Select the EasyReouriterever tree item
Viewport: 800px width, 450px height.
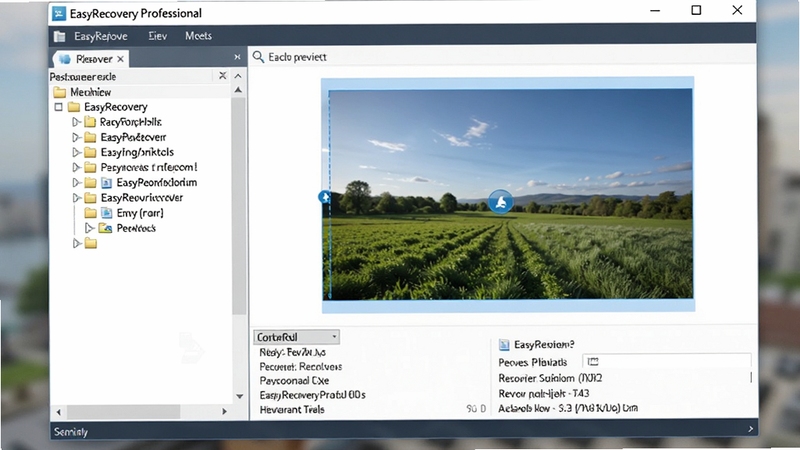click(142, 197)
